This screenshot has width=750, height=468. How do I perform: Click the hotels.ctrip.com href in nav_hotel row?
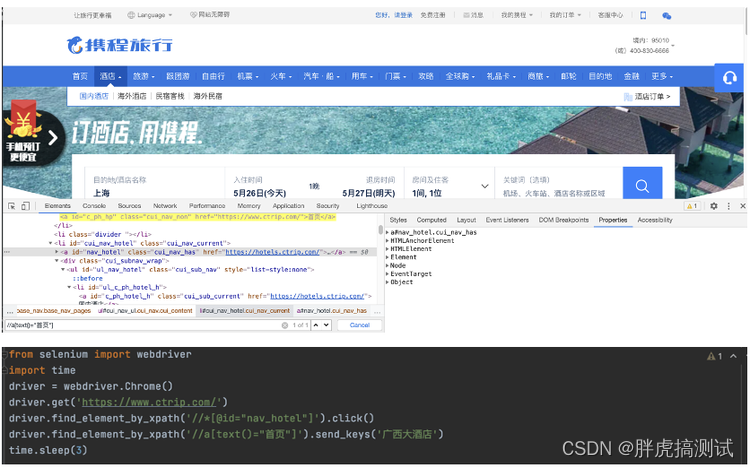click(272, 252)
